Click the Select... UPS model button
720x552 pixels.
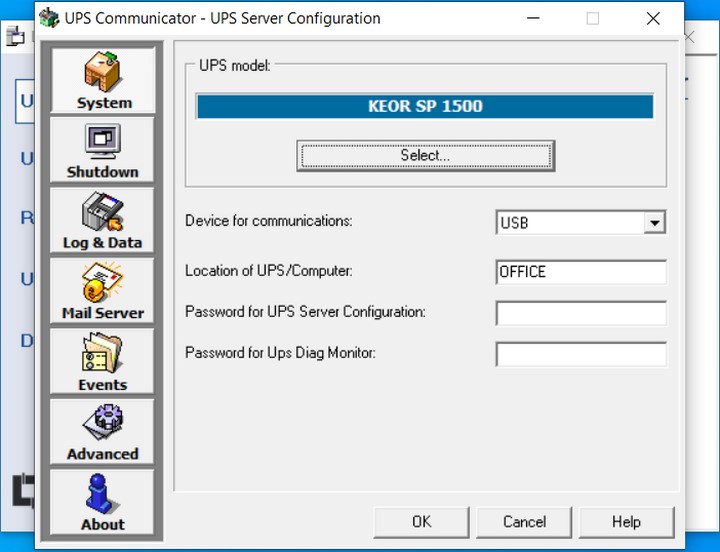pos(426,156)
